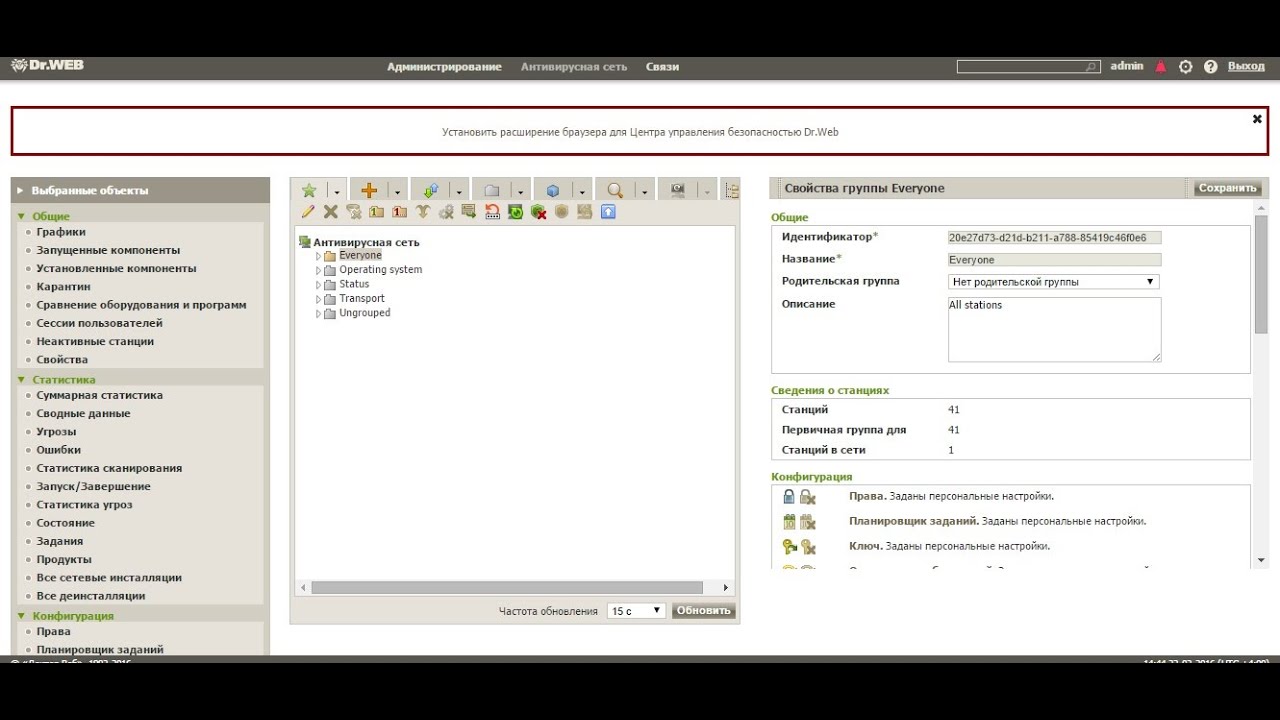Viewport: 1280px width, 720px height.
Task: Collapse the Статистика sidebar section
Action: 21,380
